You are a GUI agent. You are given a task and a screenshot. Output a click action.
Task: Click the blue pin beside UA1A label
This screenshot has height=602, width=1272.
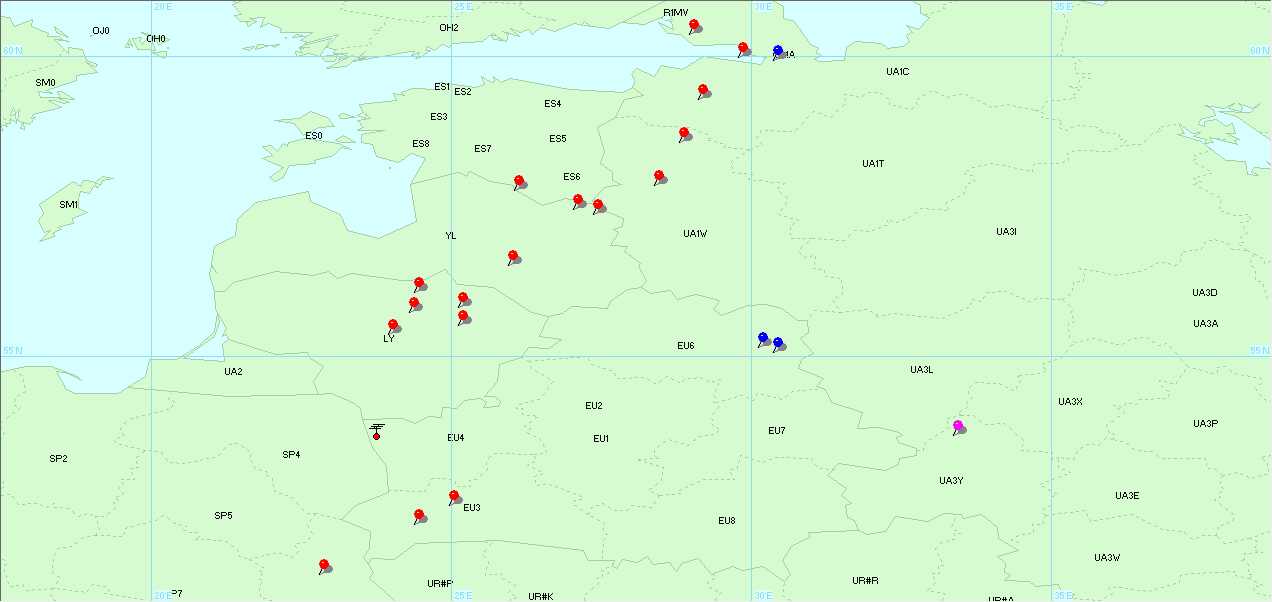[x=778, y=50]
